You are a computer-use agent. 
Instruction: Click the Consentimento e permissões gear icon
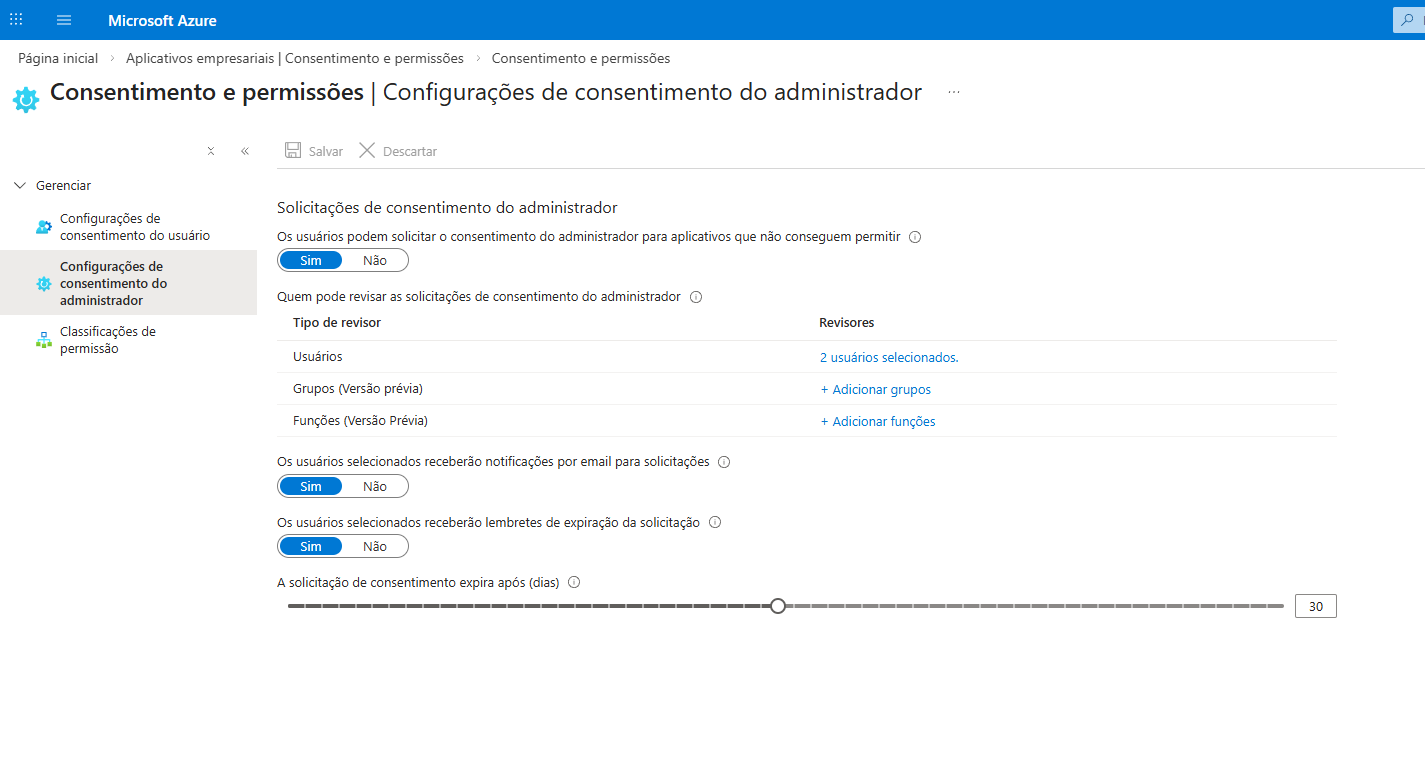[x=25, y=97]
